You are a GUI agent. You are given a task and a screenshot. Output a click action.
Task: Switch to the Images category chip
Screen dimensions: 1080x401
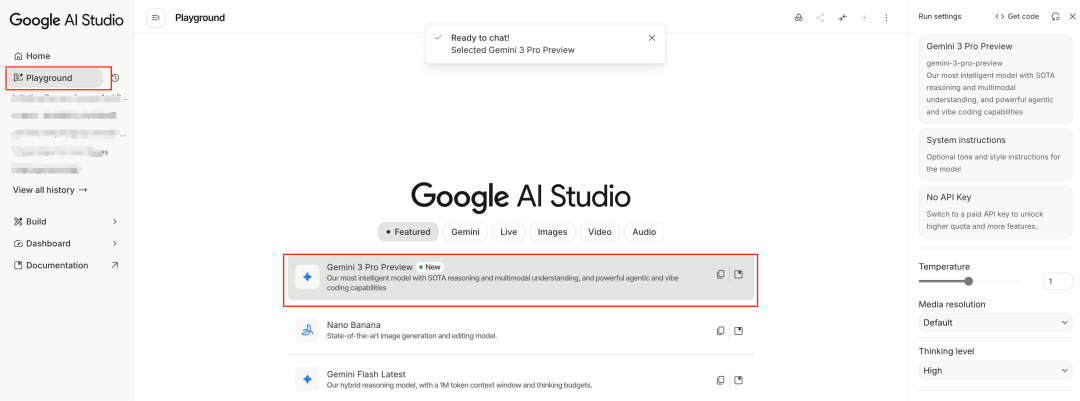click(x=552, y=232)
